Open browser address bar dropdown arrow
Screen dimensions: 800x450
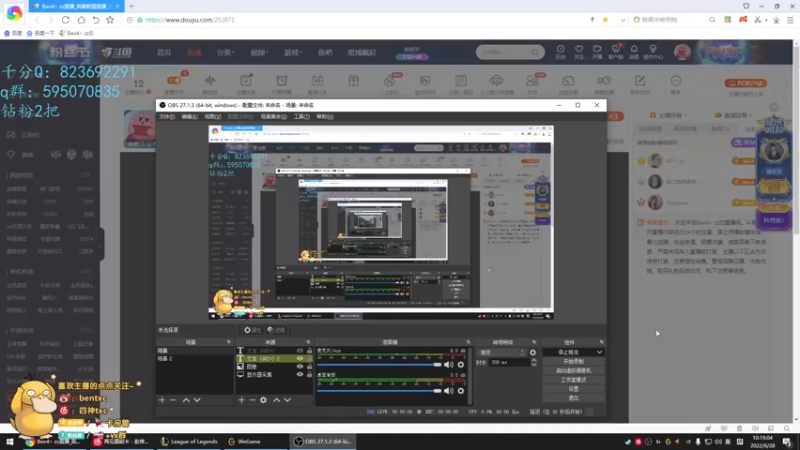coord(622,20)
